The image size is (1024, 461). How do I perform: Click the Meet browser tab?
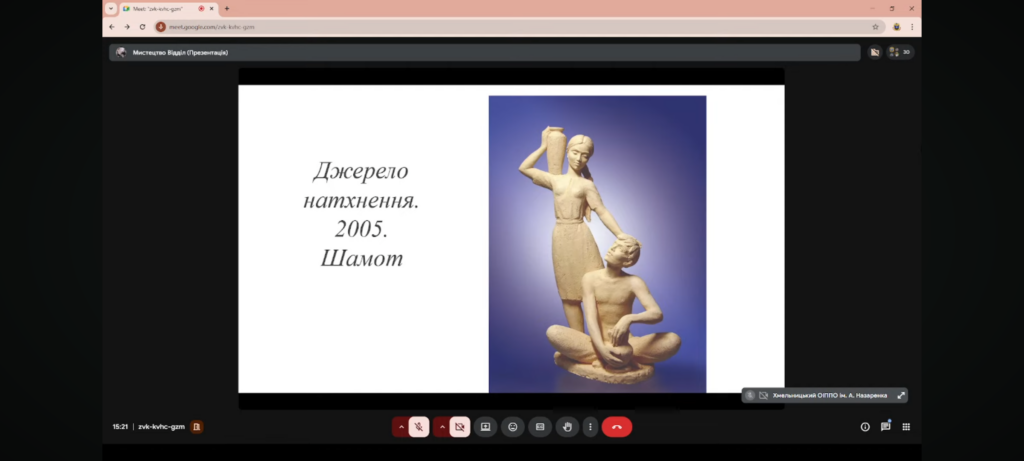(160, 8)
